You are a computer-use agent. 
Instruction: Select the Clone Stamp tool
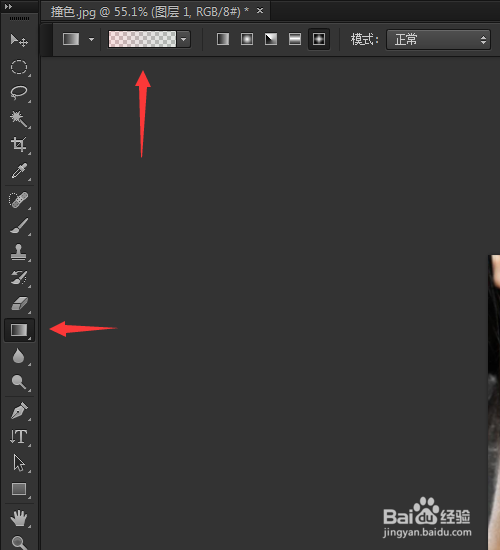19,252
